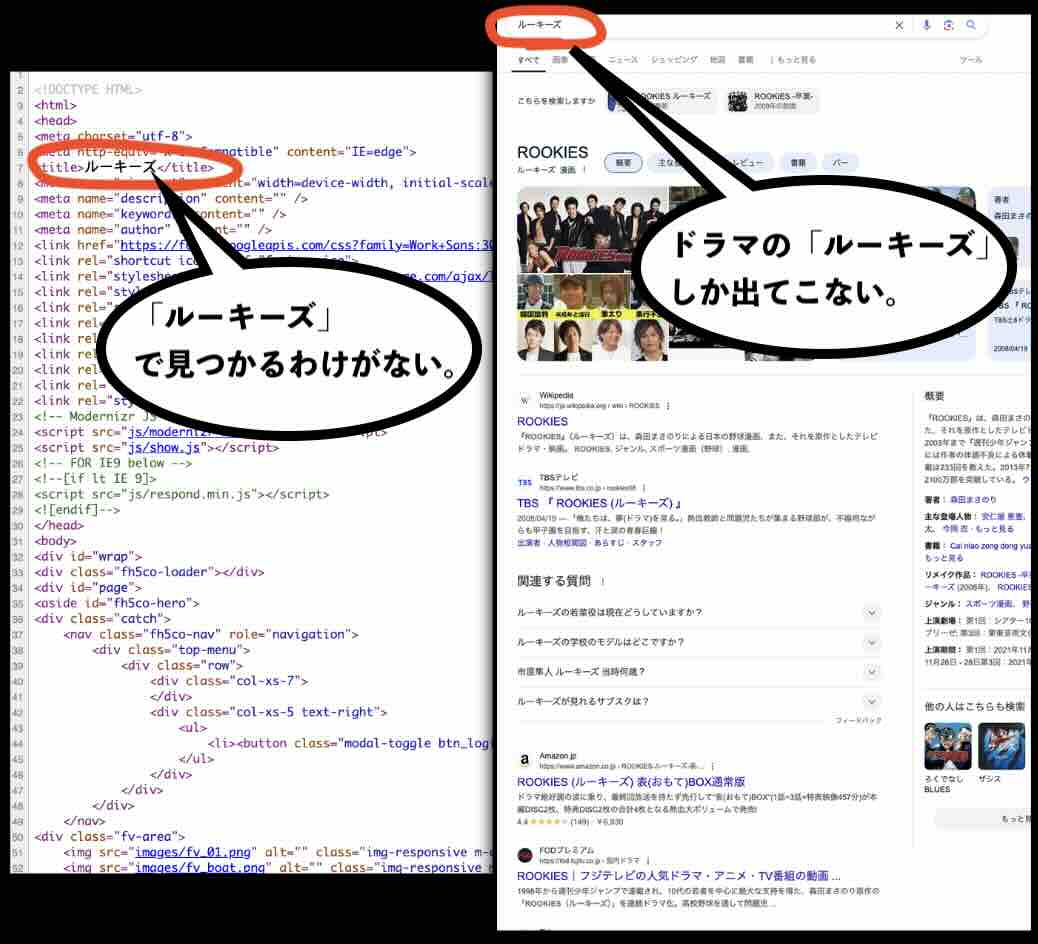The height and width of the screenshot is (944, 1038).
Task: Open Google Lens image search icon
Action: [x=949, y=25]
